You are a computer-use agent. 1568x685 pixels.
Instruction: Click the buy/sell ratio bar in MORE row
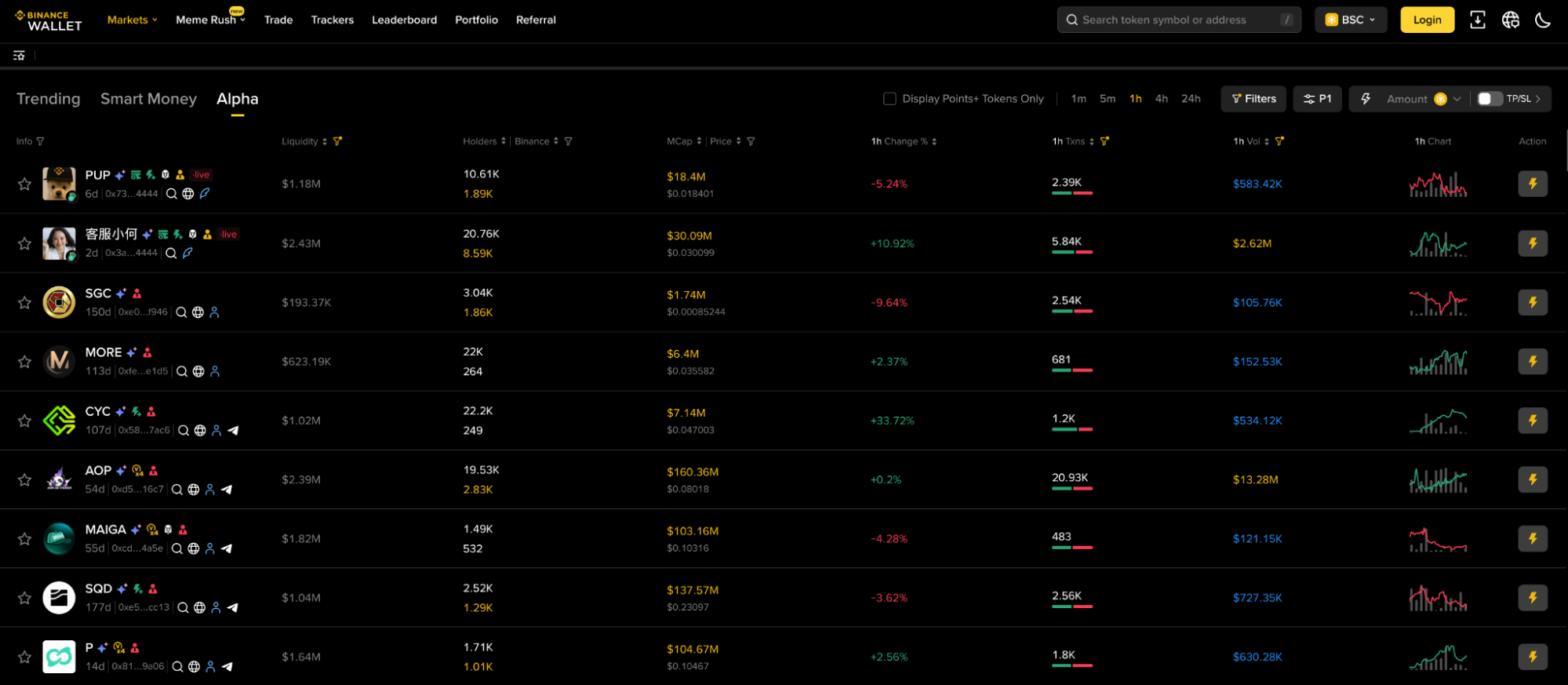click(1072, 370)
